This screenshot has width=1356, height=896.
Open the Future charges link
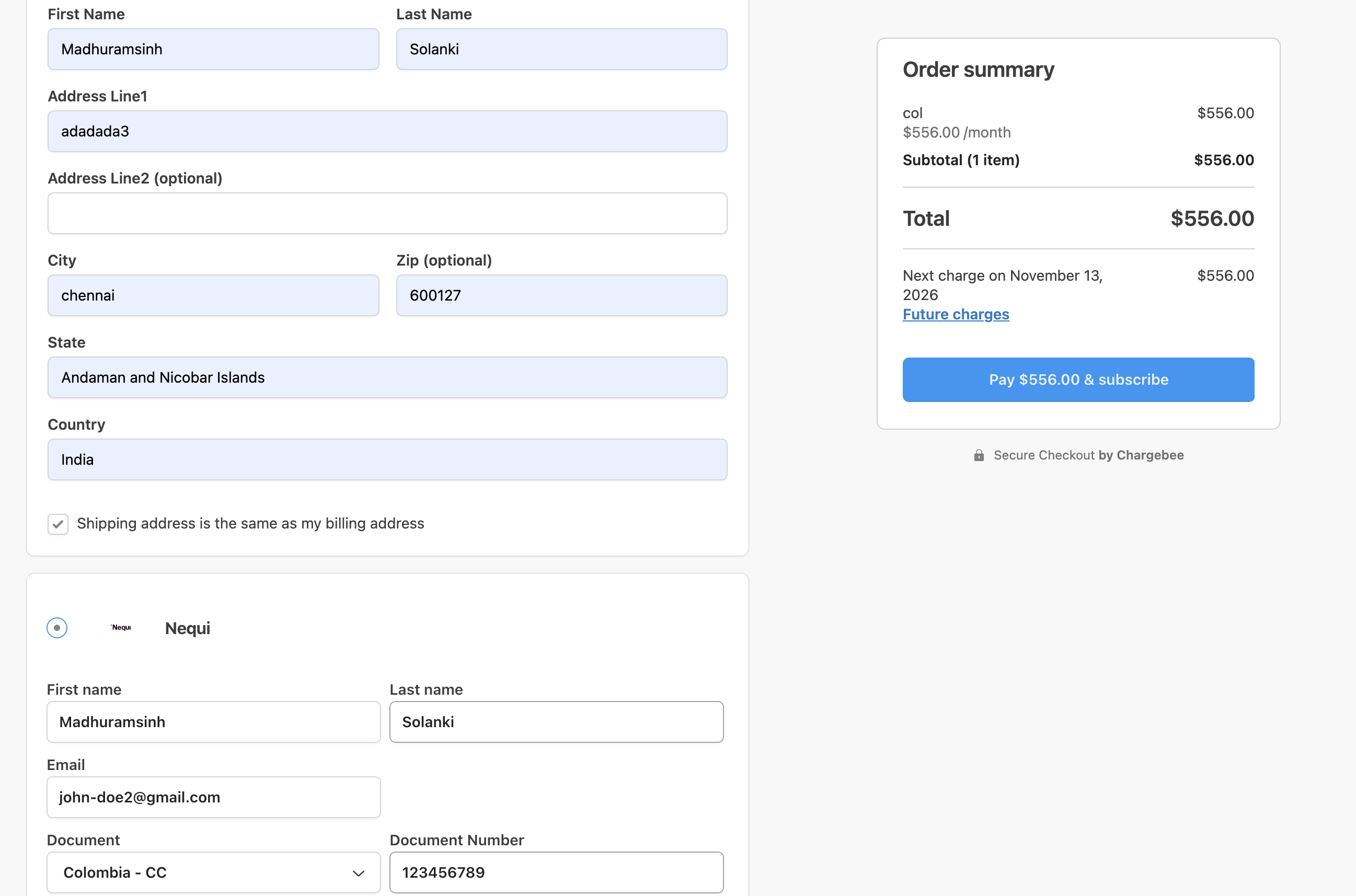click(x=956, y=314)
